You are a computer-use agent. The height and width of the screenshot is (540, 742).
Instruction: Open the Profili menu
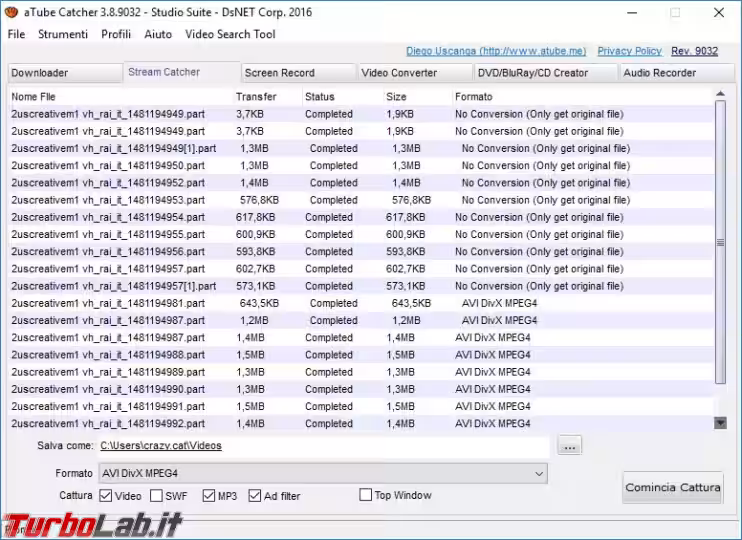click(x=116, y=34)
